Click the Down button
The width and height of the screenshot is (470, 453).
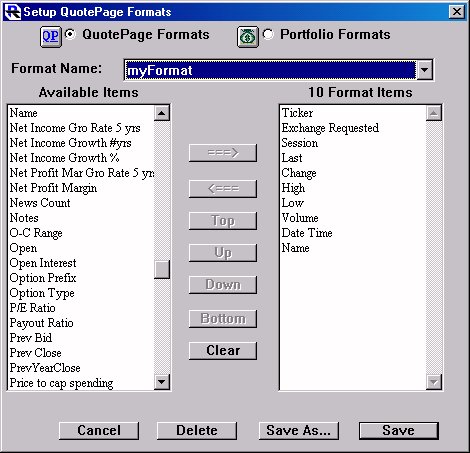(223, 285)
